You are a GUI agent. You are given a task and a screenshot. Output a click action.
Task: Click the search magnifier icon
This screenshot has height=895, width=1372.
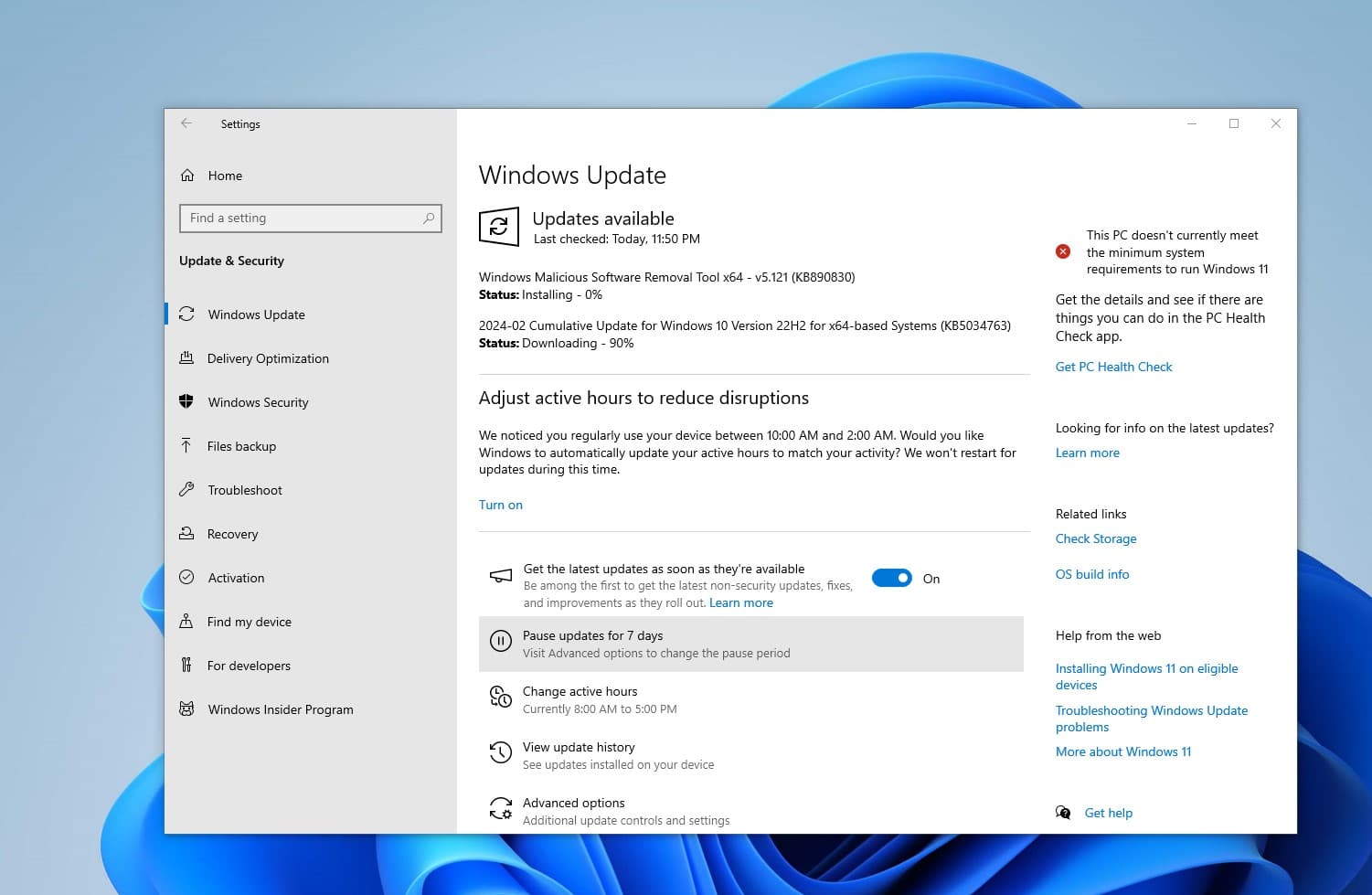click(429, 218)
